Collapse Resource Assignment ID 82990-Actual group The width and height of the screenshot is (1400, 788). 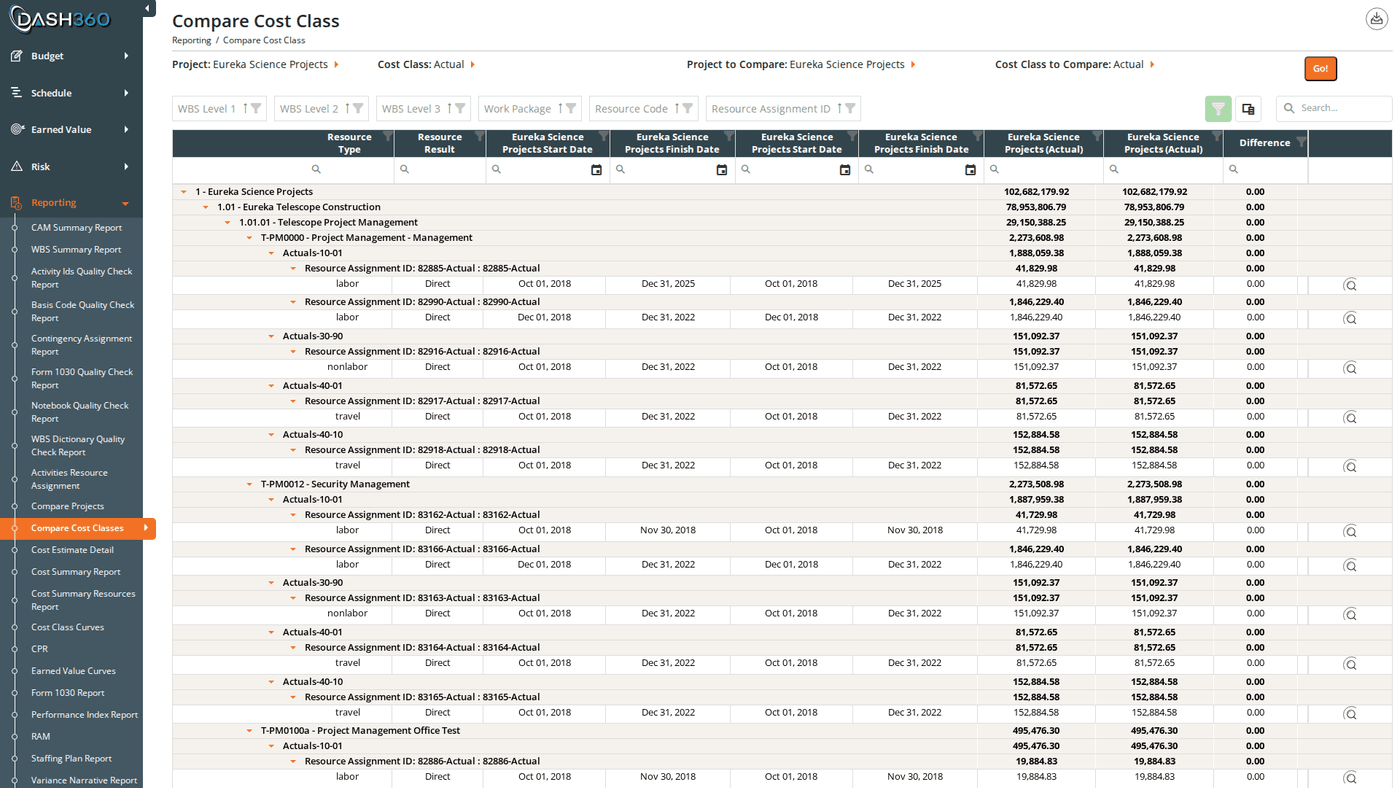(294, 302)
